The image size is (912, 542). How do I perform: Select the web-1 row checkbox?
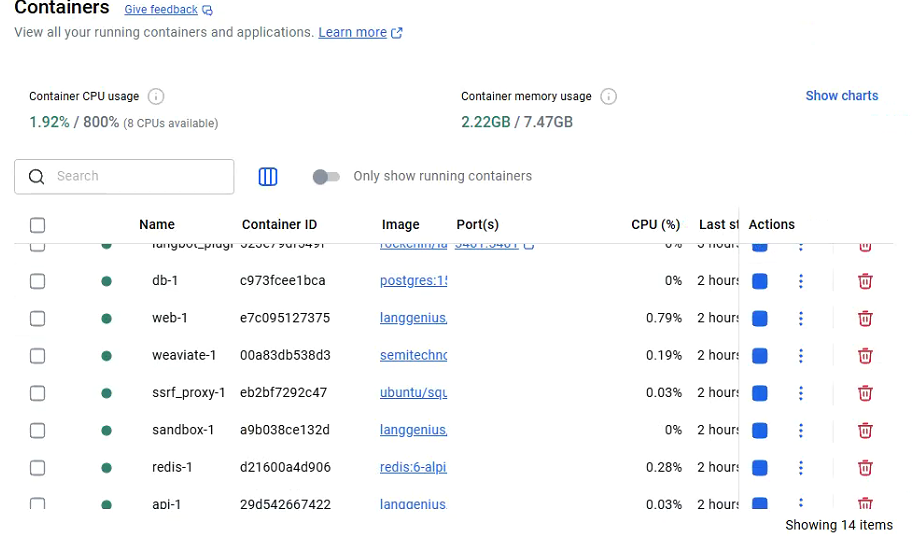[37, 319]
